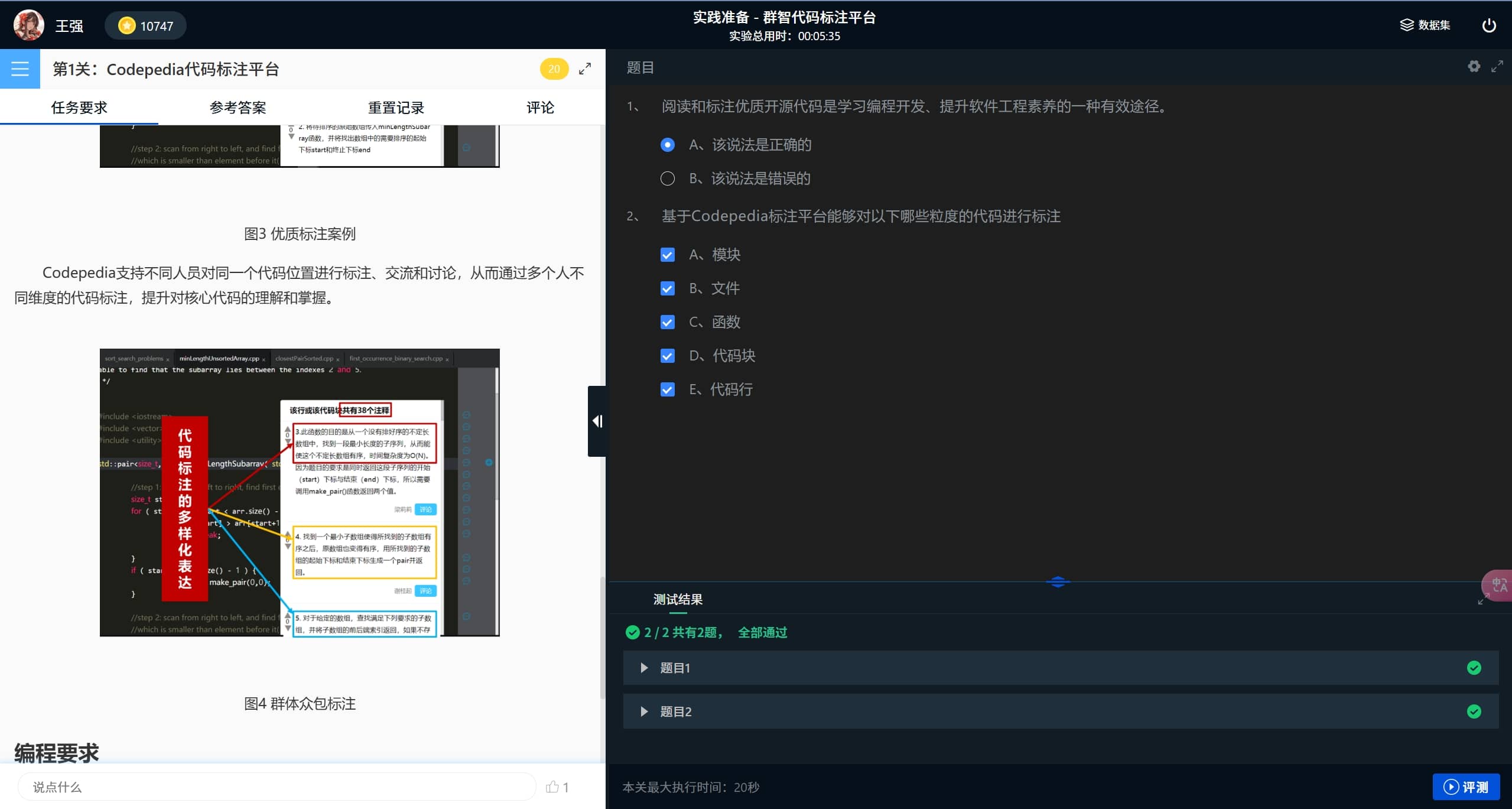Click the 题目 panel header label
Image resolution: width=1512 pixels, height=809 pixels.
click(x=640, y=67)
